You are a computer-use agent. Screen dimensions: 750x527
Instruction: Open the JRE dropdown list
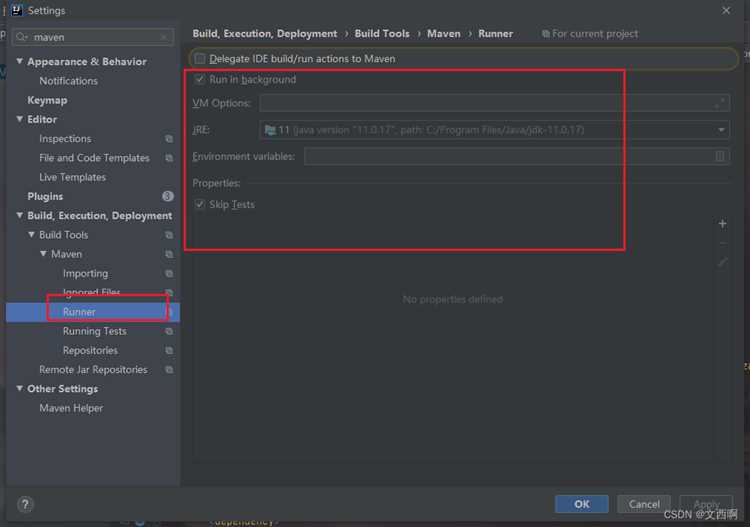point(721,130)
